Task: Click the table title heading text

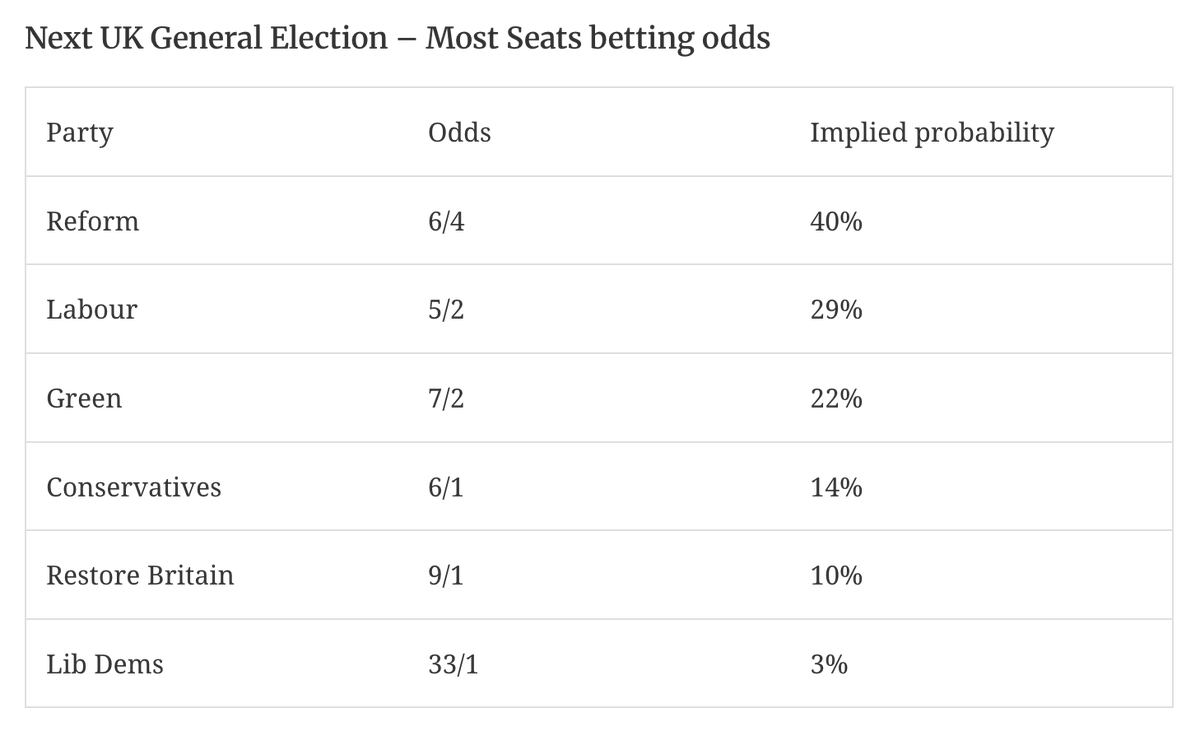Action: click(x=397, y=39)
